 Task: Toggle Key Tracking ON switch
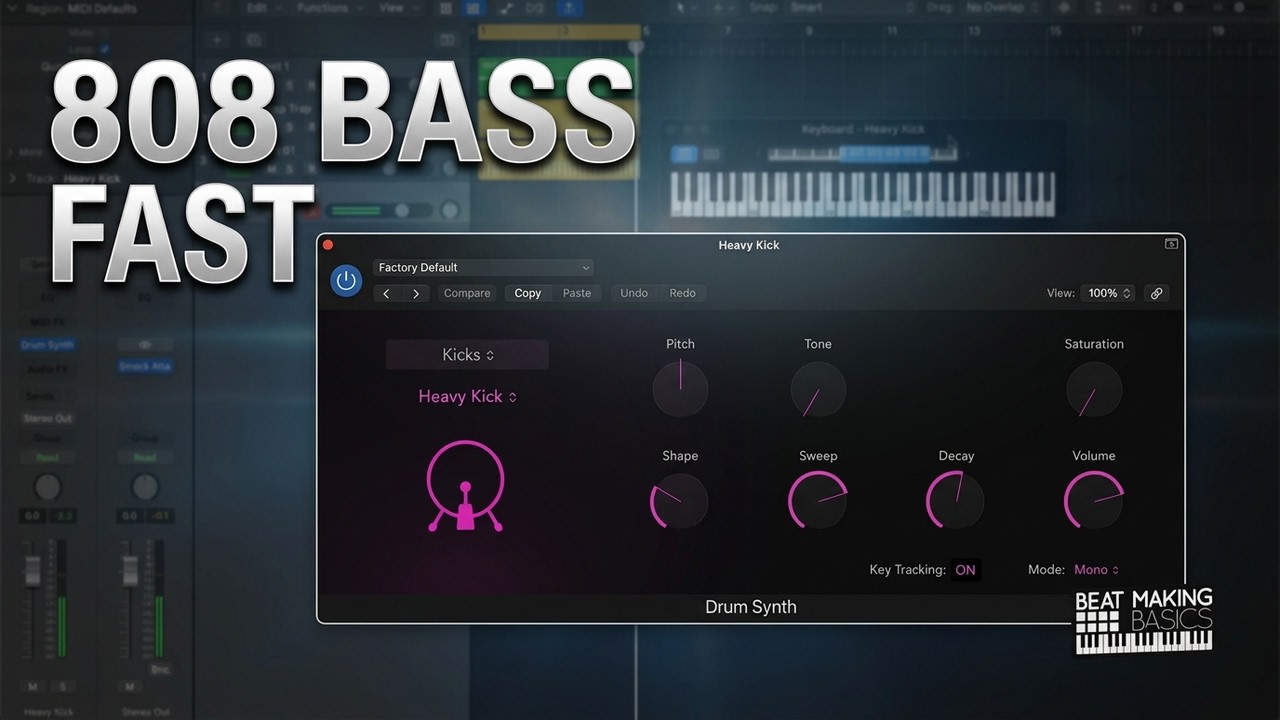pos(965,570)
